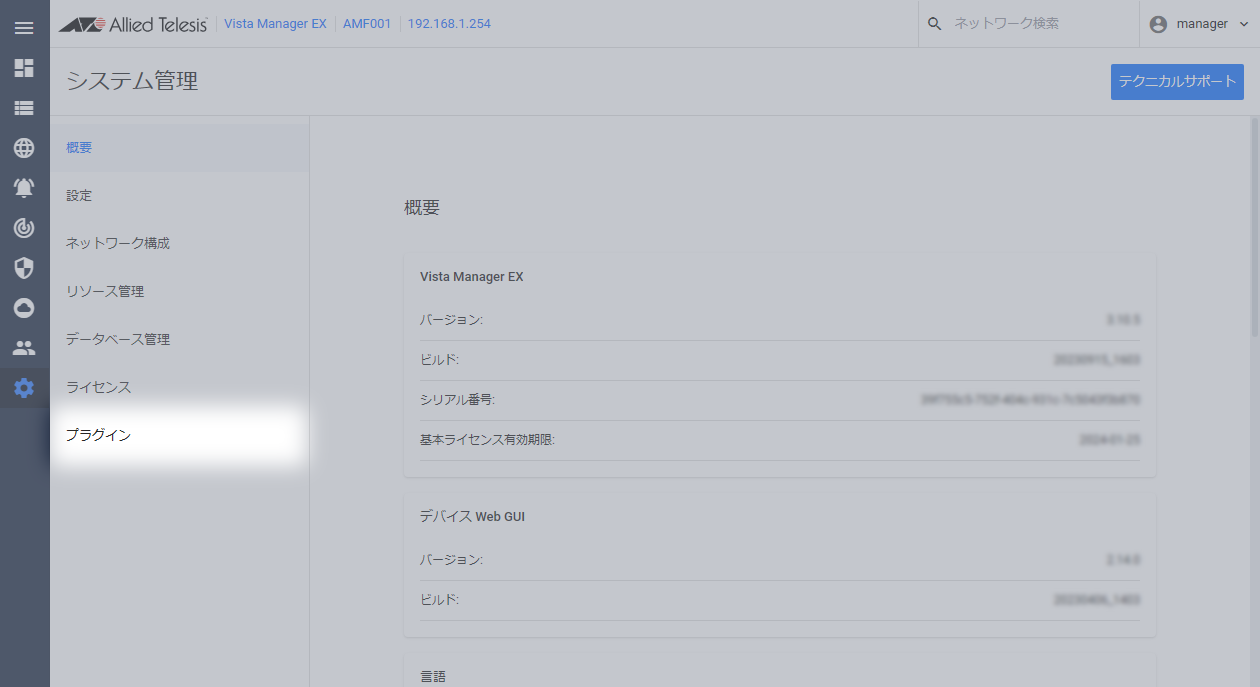Open the リソース管理 section
Screen dimensions: 1260x687
coord(180,291)
